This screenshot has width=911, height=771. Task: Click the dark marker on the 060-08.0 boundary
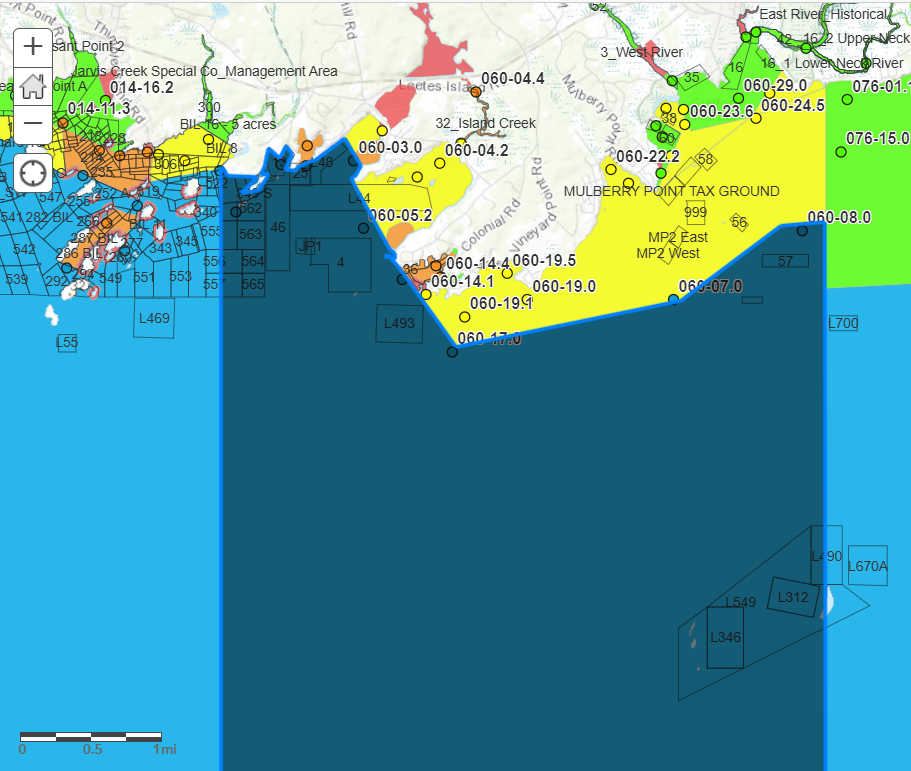click(802, 231)
